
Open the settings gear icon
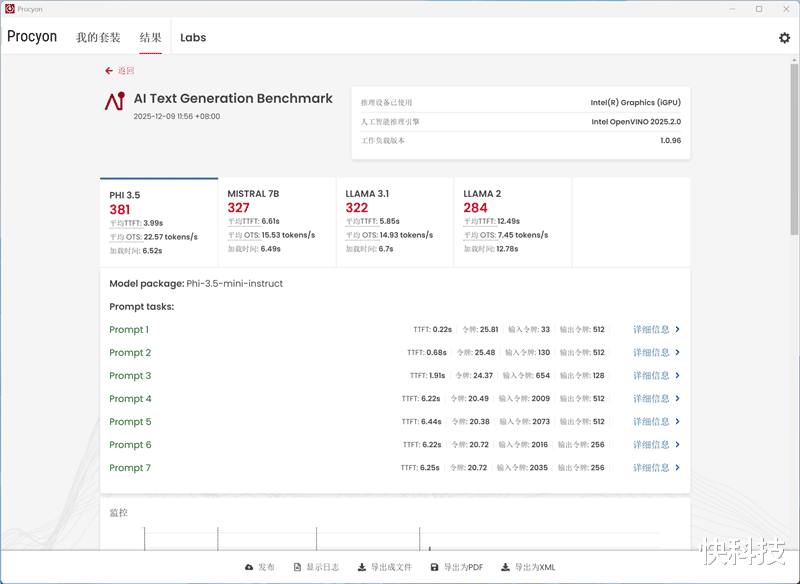coord(784,38)
